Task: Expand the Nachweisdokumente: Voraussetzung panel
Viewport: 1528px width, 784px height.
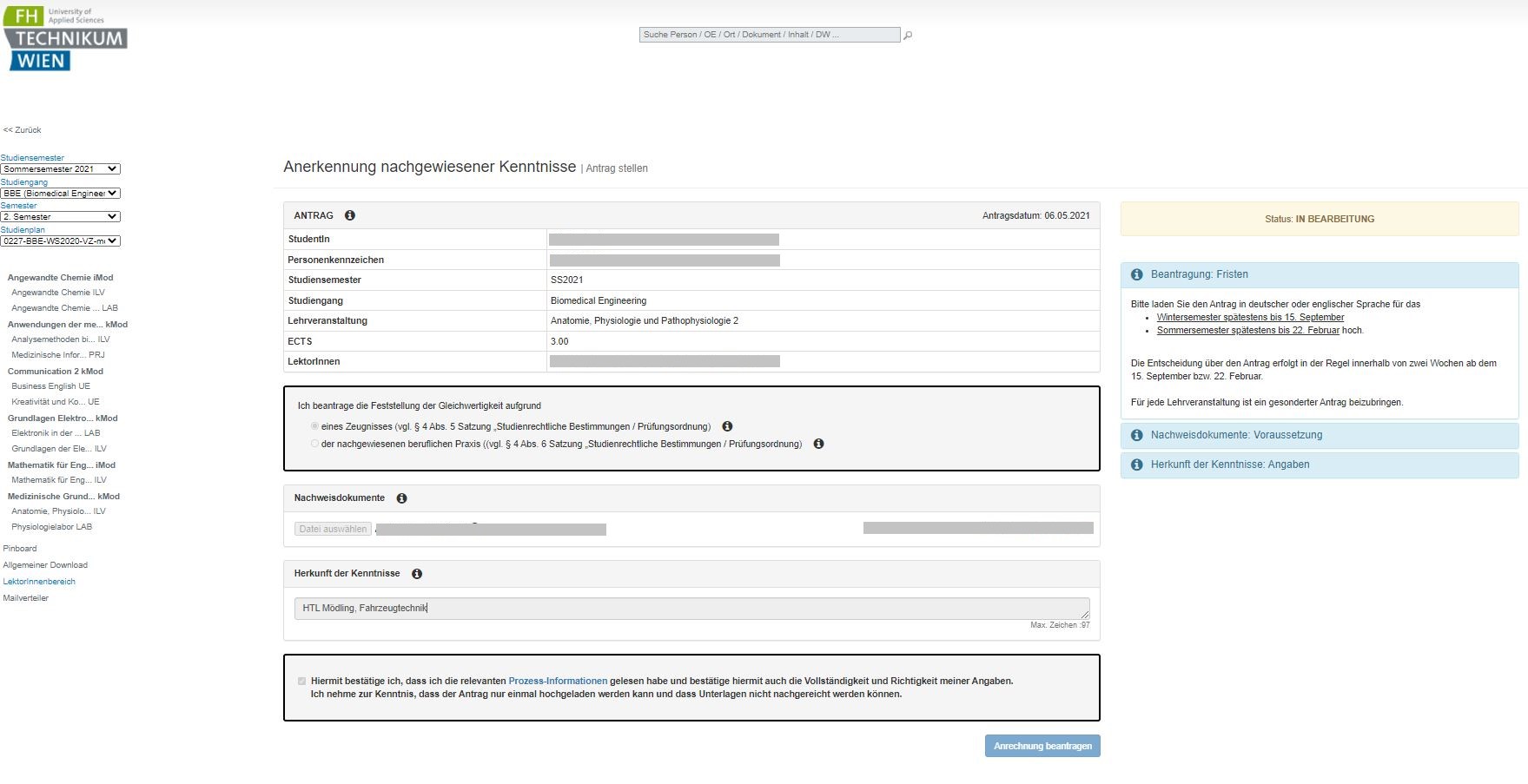Action: click(x=1236, y=435)
